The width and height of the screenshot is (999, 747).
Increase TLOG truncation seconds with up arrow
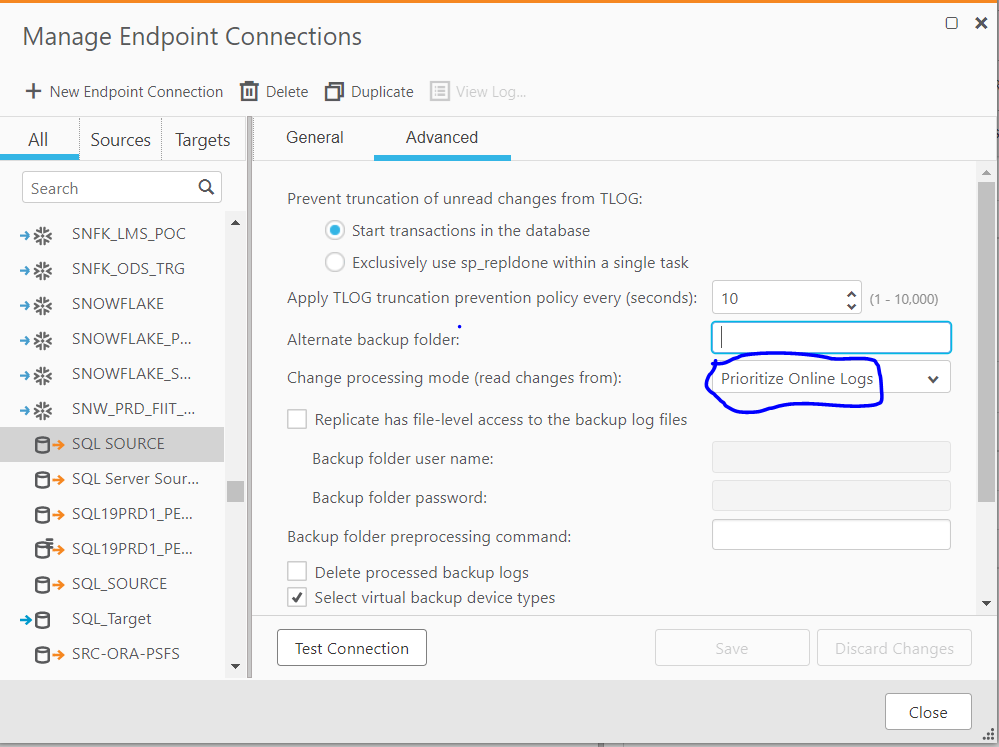point(851,293)
